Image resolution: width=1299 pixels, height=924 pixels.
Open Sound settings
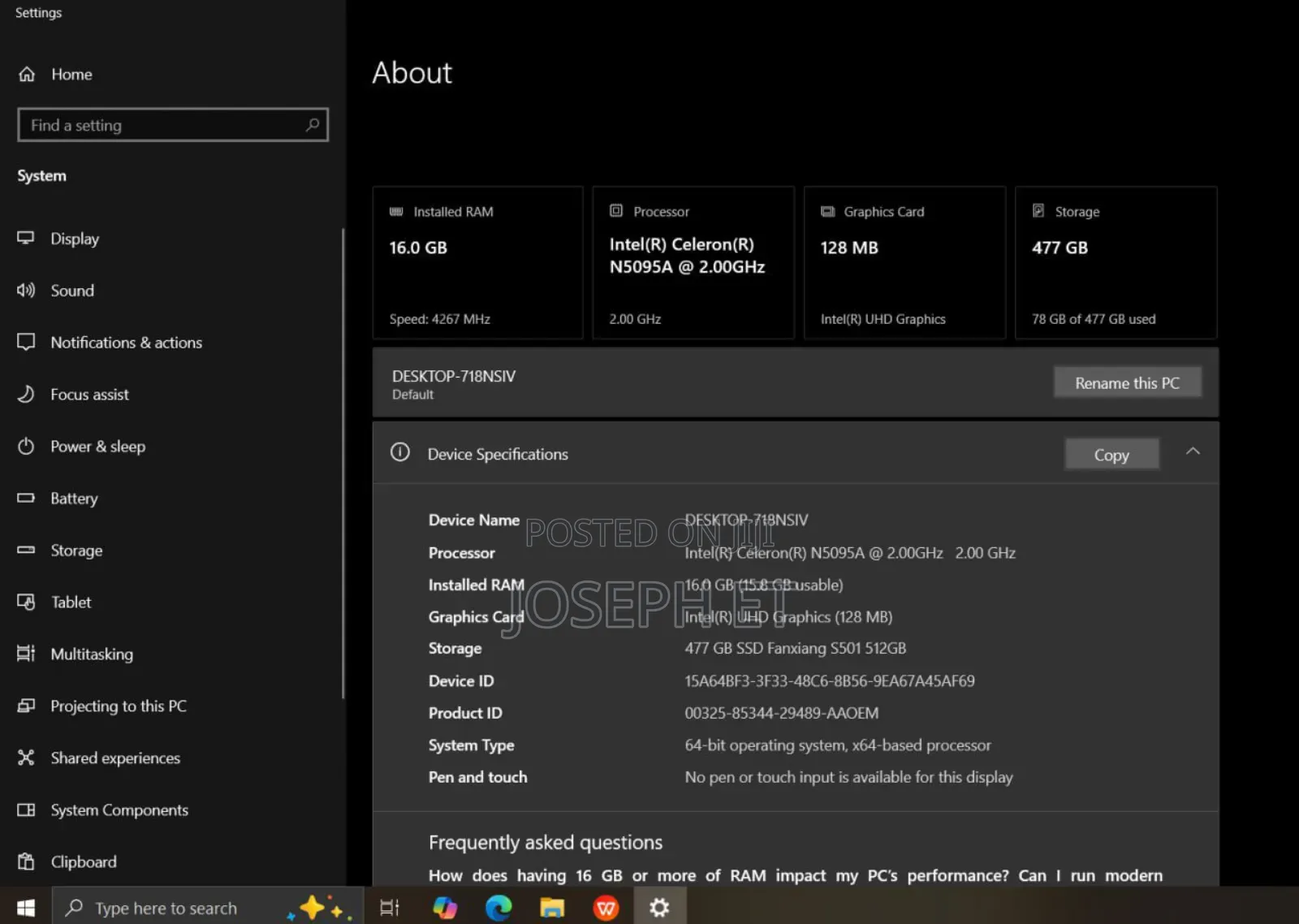click(x=71, y=290)
